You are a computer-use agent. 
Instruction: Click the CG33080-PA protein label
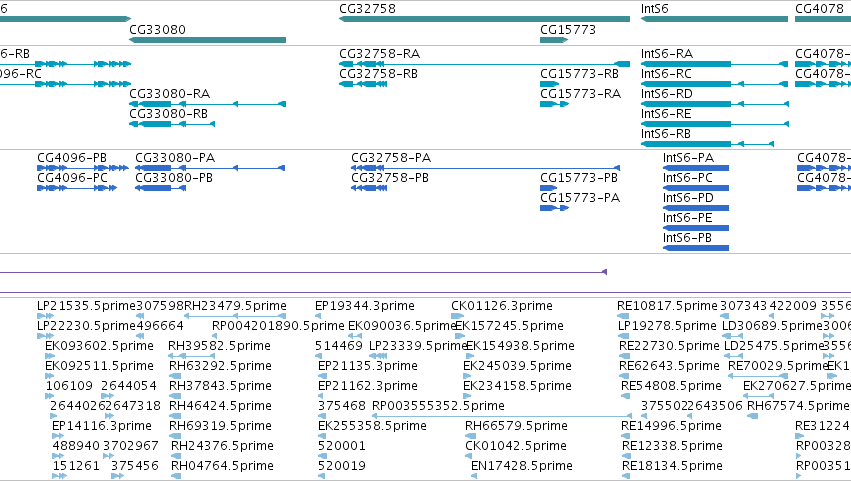point(175,157)
